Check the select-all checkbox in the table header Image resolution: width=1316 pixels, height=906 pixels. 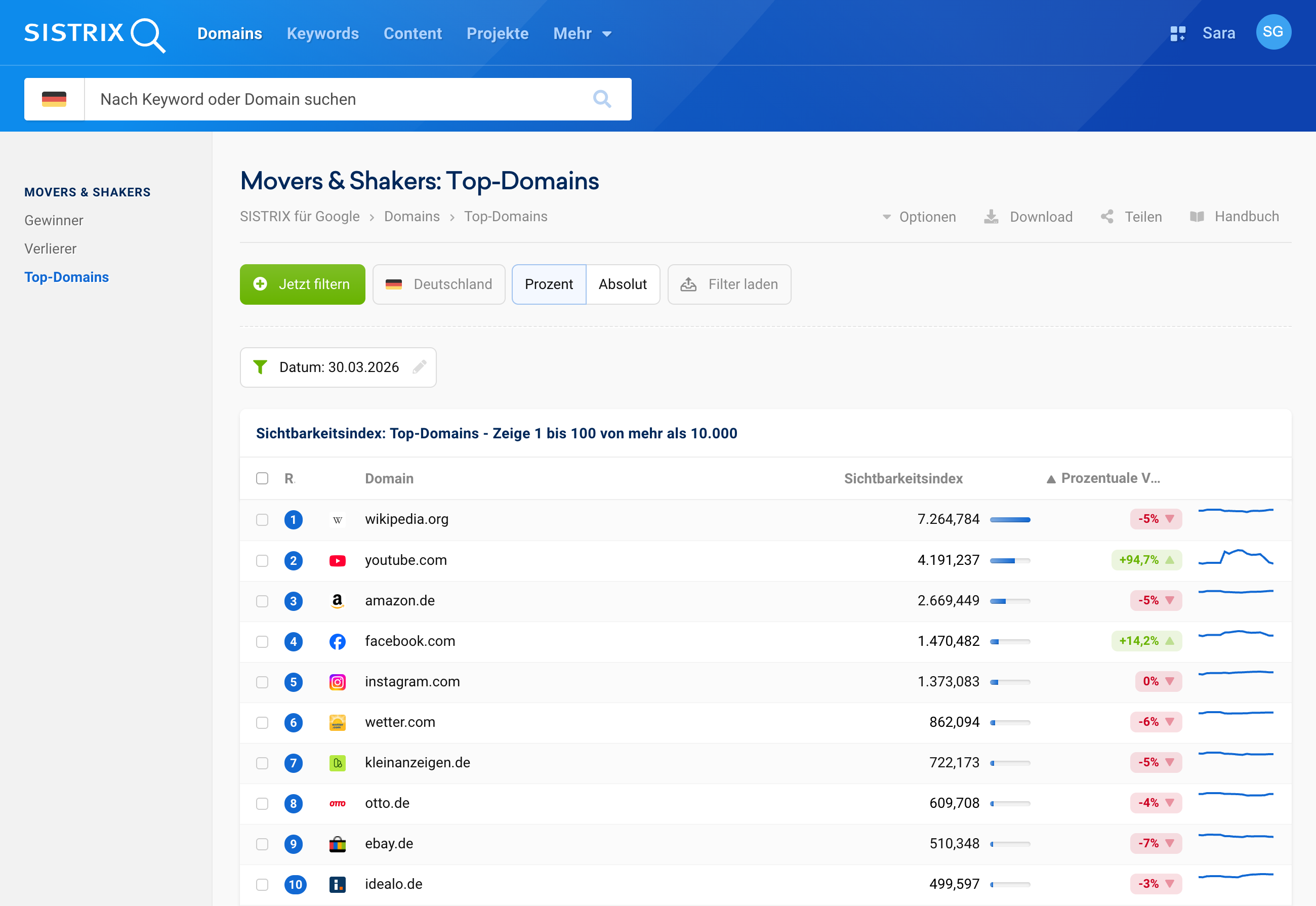coord(262,478)
